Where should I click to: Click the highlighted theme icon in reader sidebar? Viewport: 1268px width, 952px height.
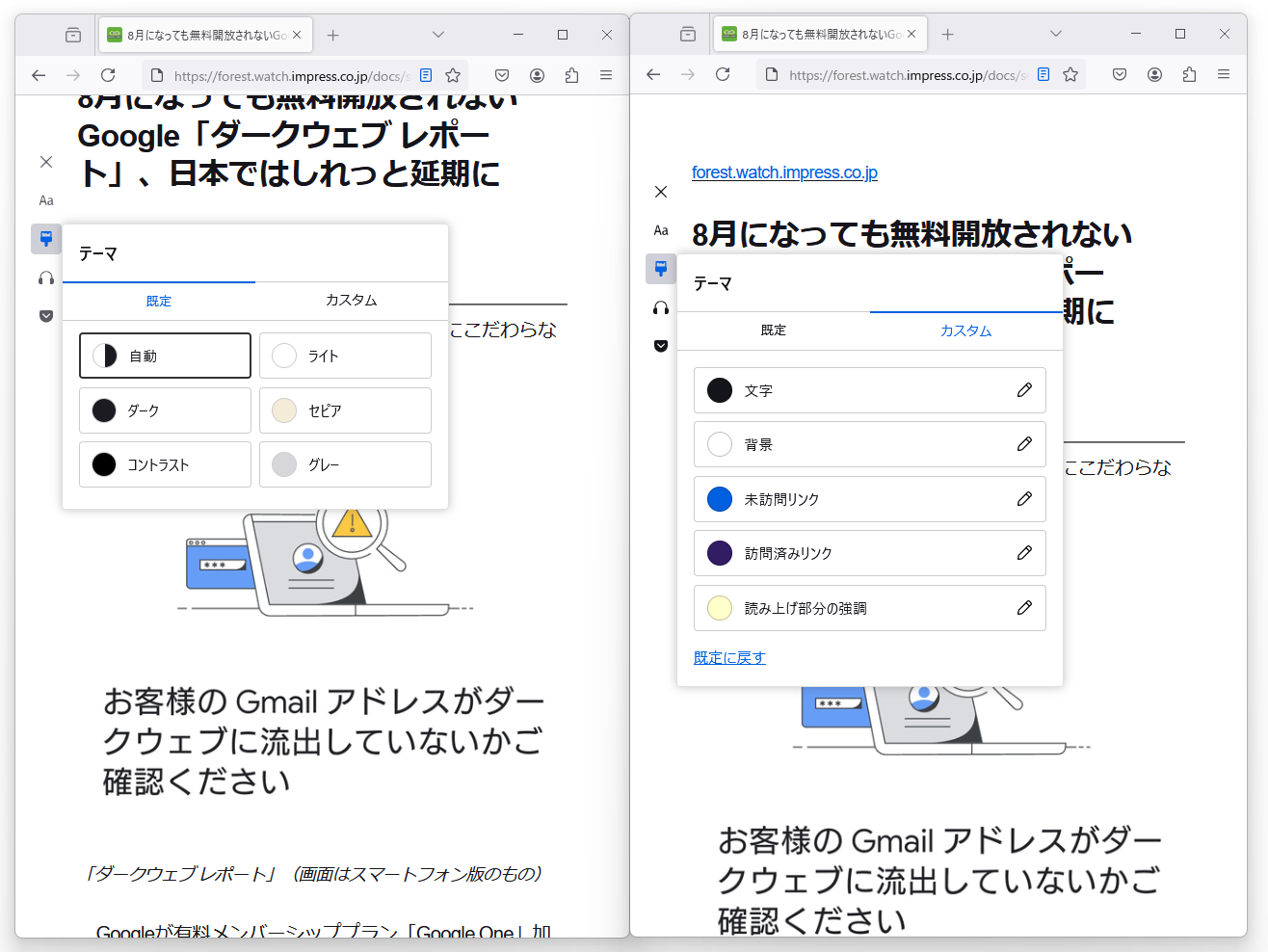tap(45, 238)
